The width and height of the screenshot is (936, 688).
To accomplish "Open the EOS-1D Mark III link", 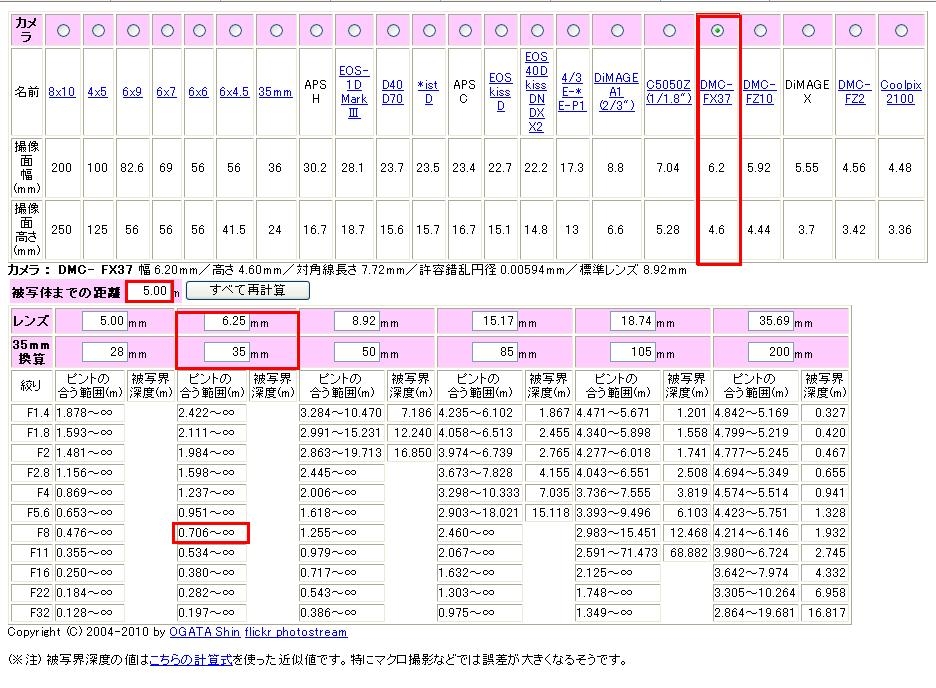I will pos(354,92).
